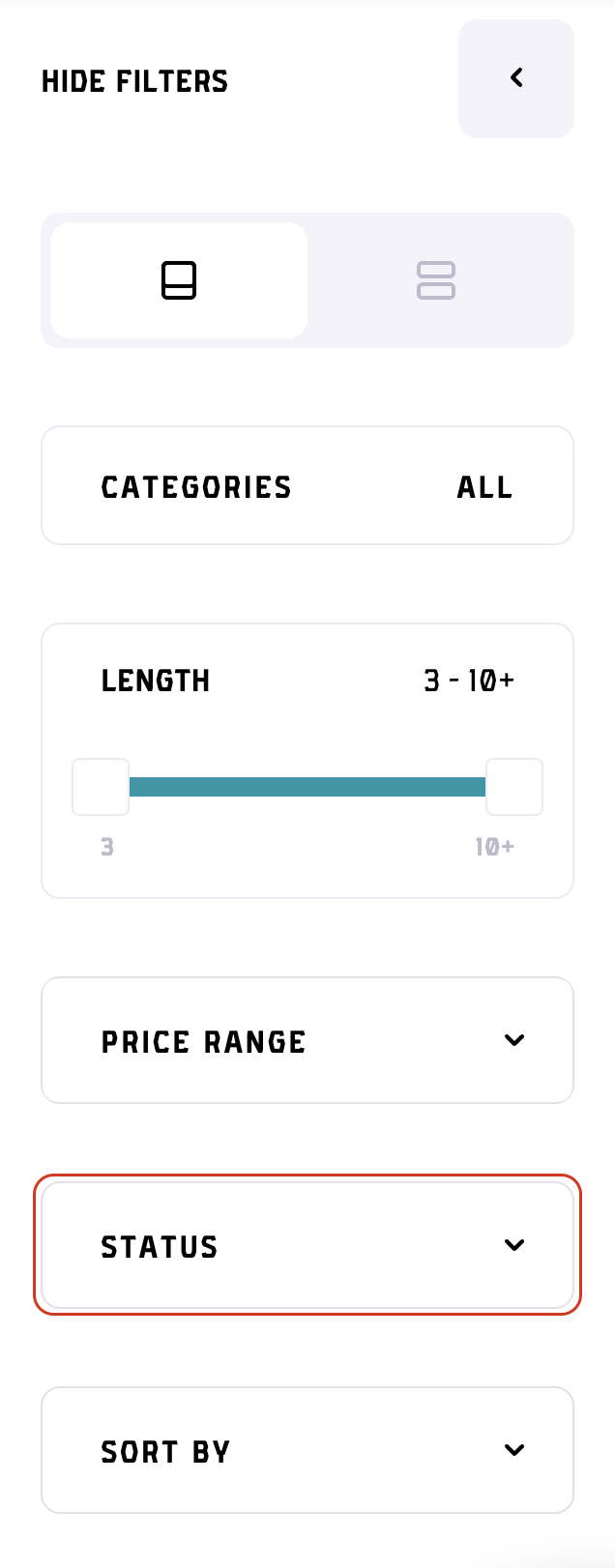Image resolution: width=615 pixels, height=1568 pixels.
Task: Open the Price Range chevron icon
Action: click(514, 1040)
